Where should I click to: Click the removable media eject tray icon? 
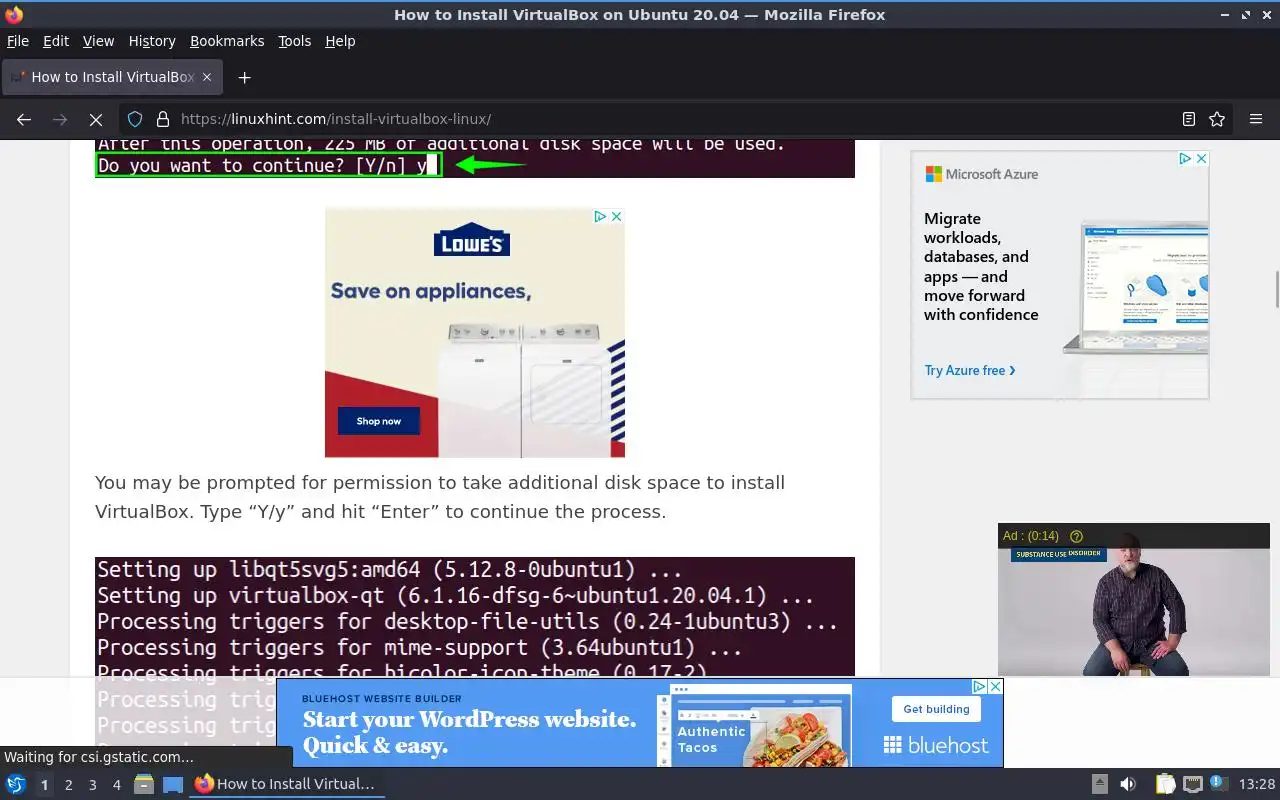click(1099, 784)
